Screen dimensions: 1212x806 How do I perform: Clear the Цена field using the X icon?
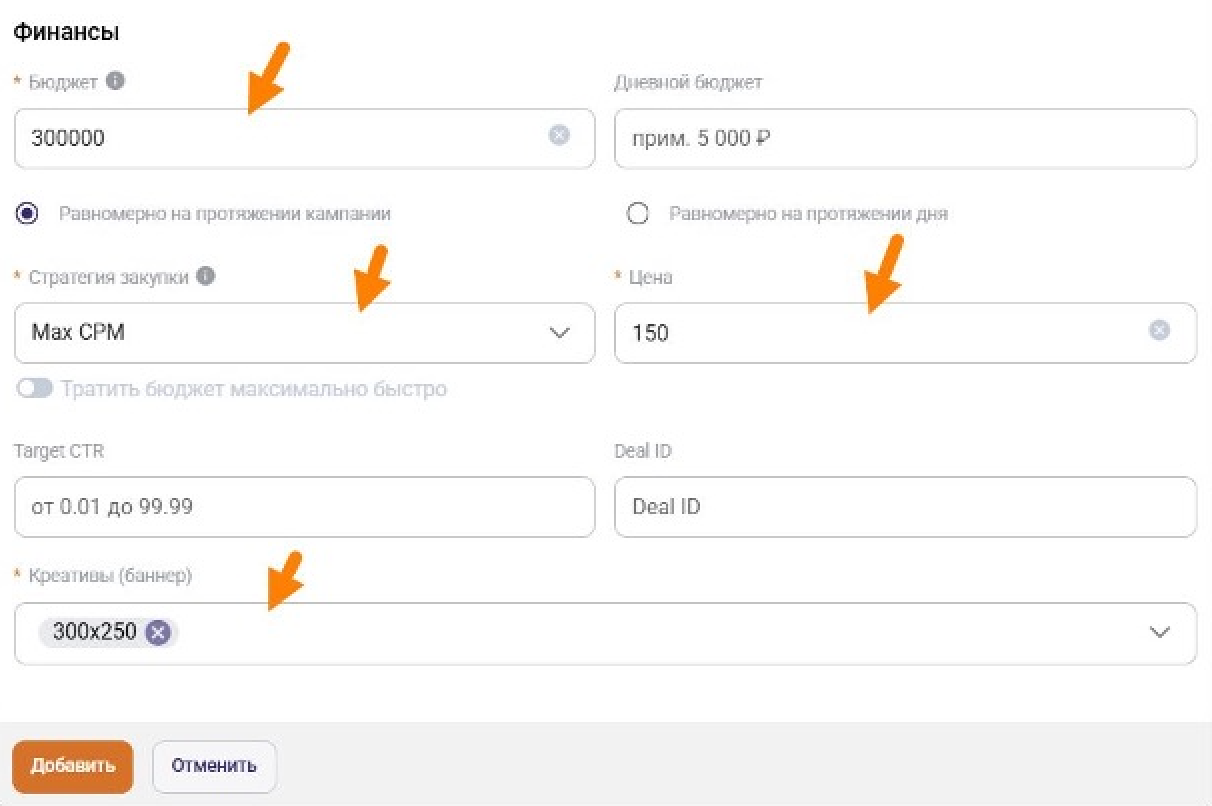[x=1159, y=331]
